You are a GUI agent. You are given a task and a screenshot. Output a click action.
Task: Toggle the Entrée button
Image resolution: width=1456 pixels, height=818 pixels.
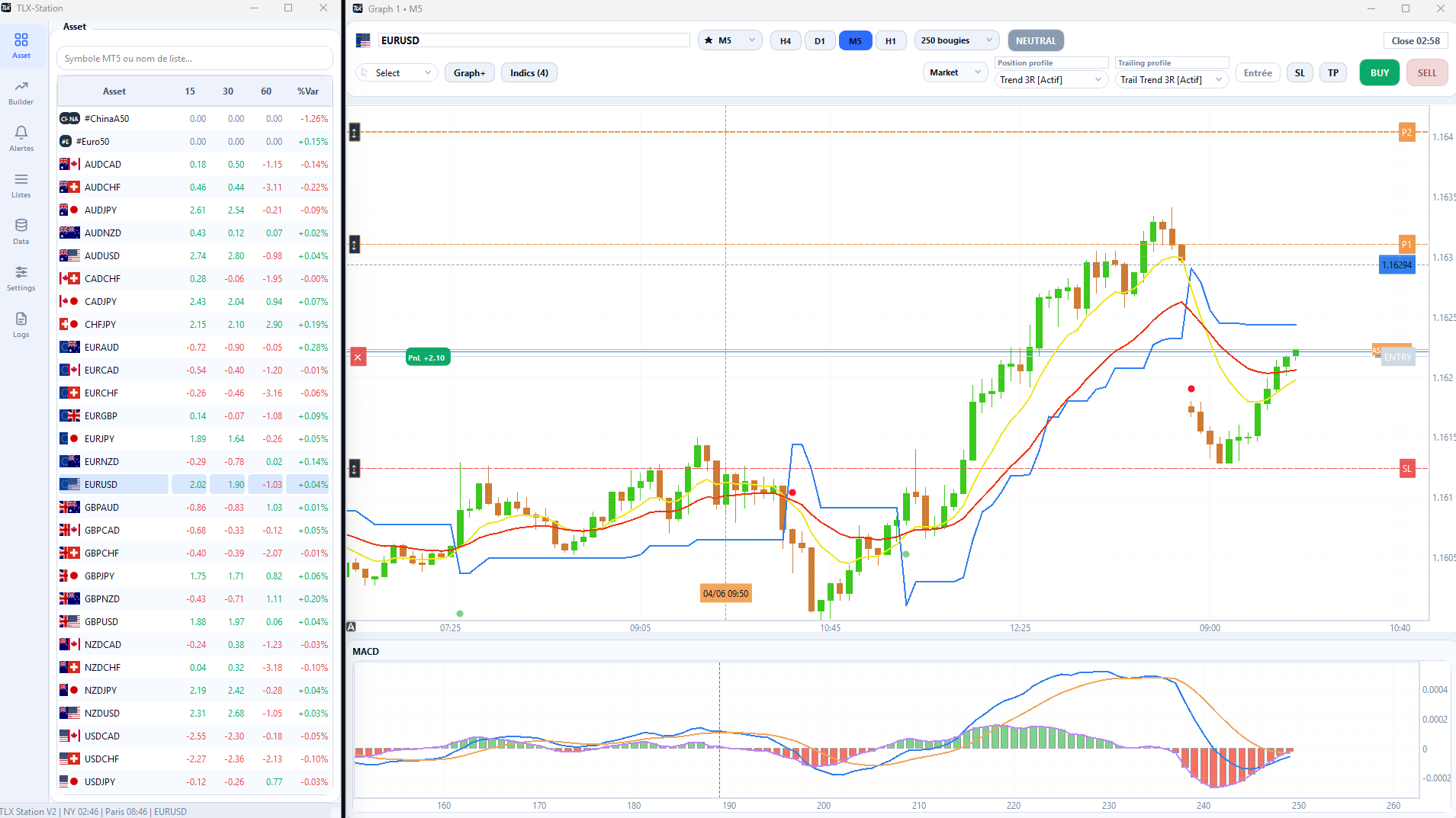click(x=1258, y=73)
